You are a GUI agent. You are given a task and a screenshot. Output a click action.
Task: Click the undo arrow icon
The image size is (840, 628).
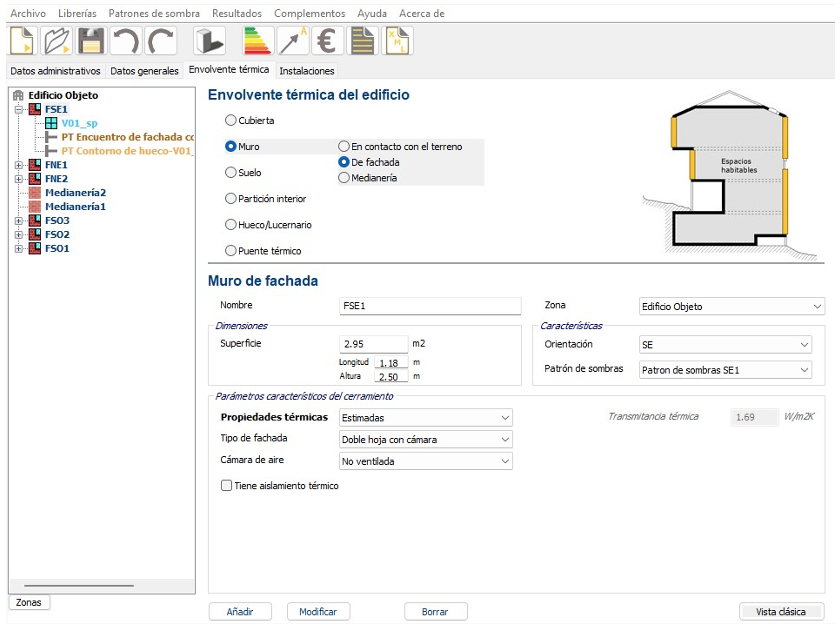(126, 41)
